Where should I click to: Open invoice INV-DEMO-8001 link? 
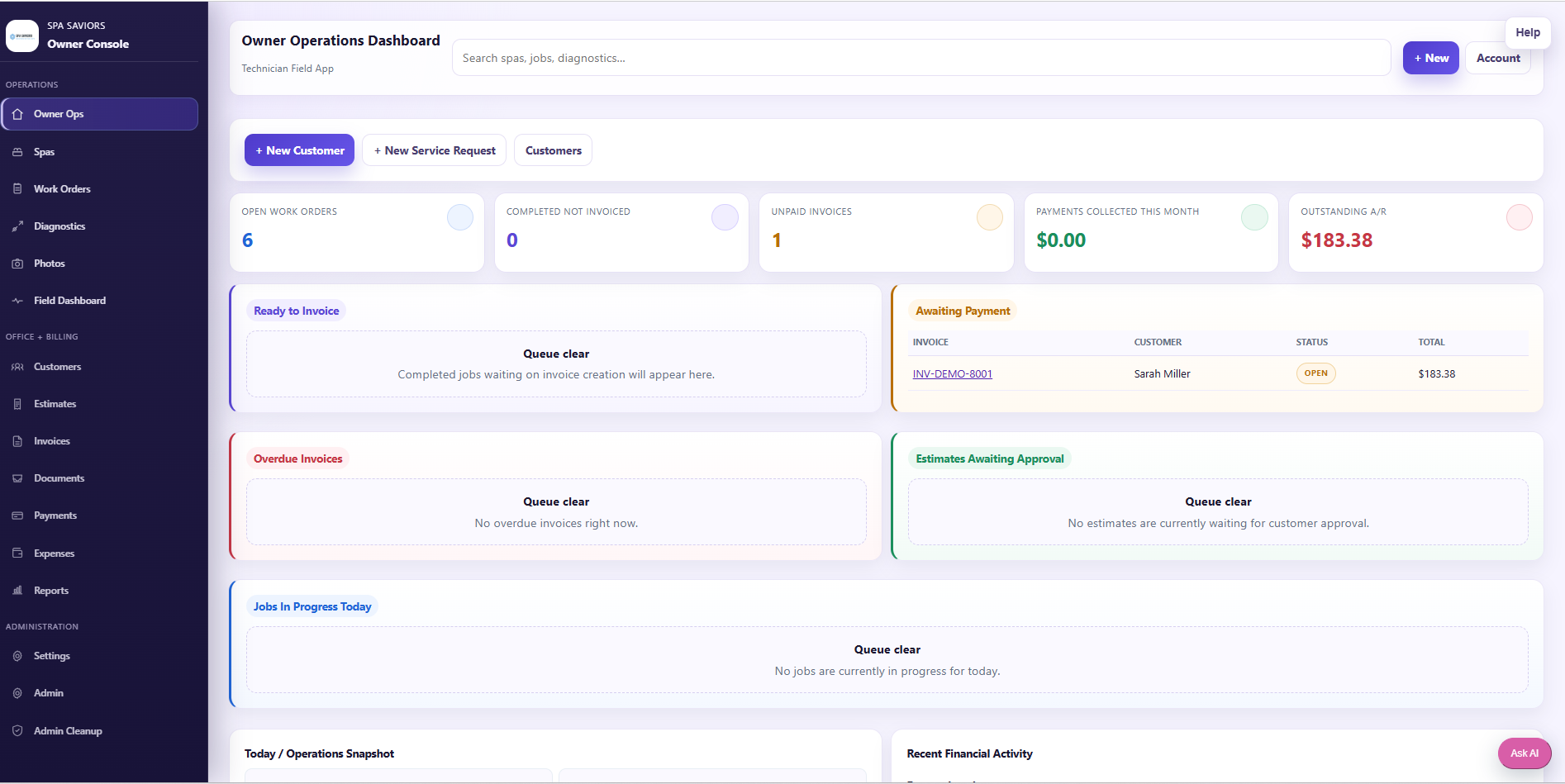click(x=952, y=374)
